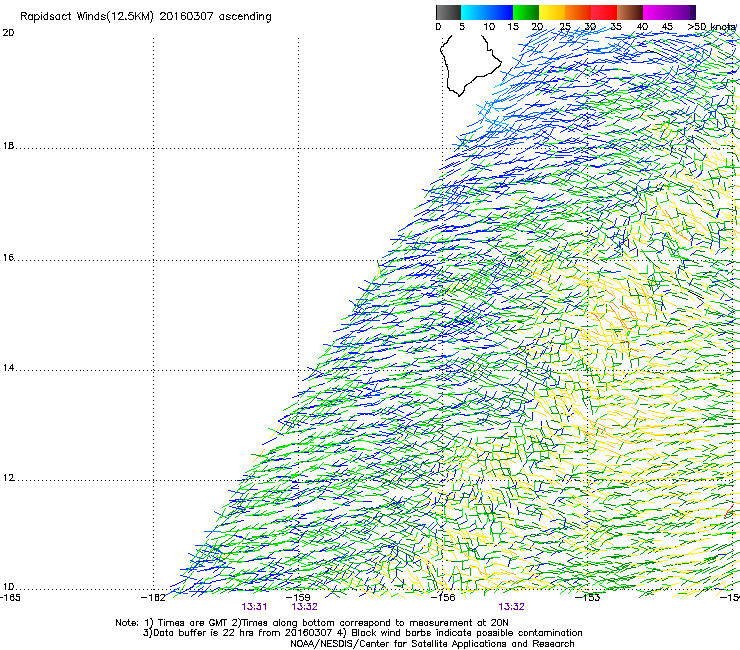The height and width of the screenshot is (650, 740).
Task: Pick the red 30-35 knots legend swatch
Action: [x=604, y=12]
